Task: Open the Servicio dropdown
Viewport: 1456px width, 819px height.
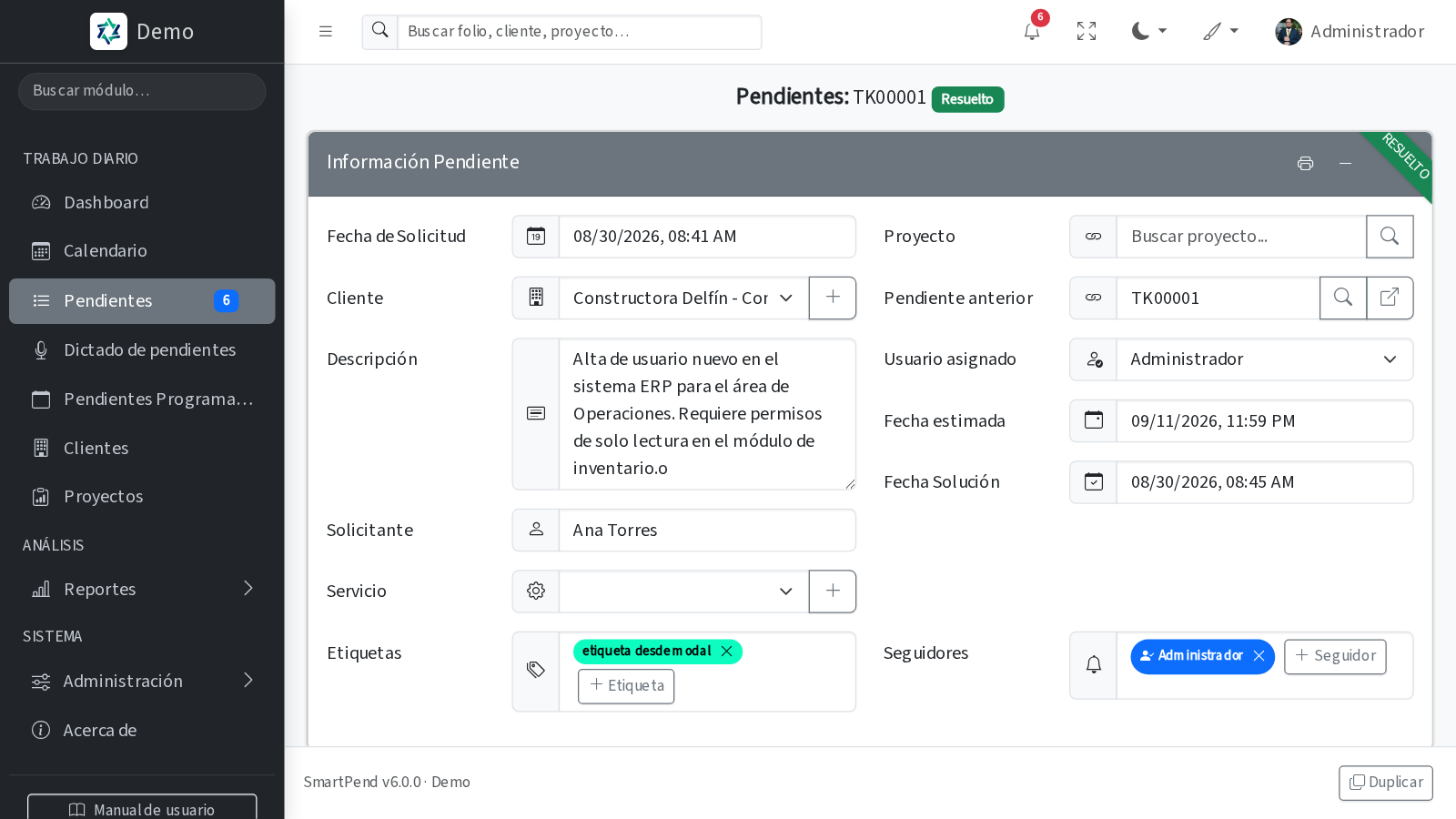Action: pyautogui.click(x=683, y=591)
